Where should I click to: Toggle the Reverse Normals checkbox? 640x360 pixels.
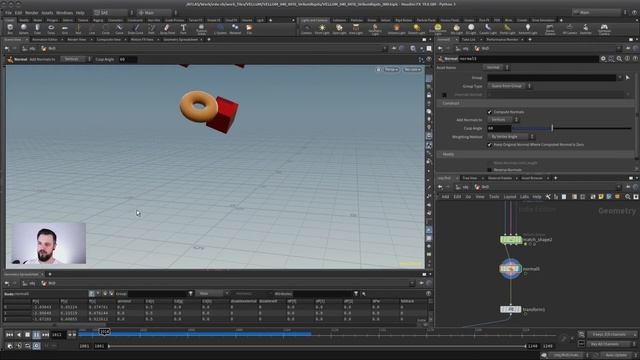[x=489, y=169]
